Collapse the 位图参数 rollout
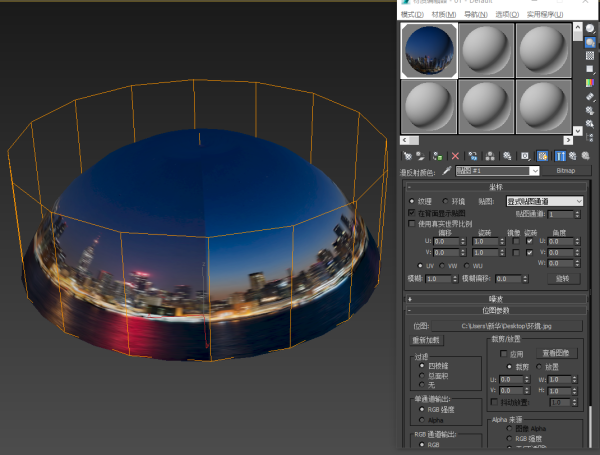The width and height of the screenshot is (600, 455). click(x=496, y=310)
